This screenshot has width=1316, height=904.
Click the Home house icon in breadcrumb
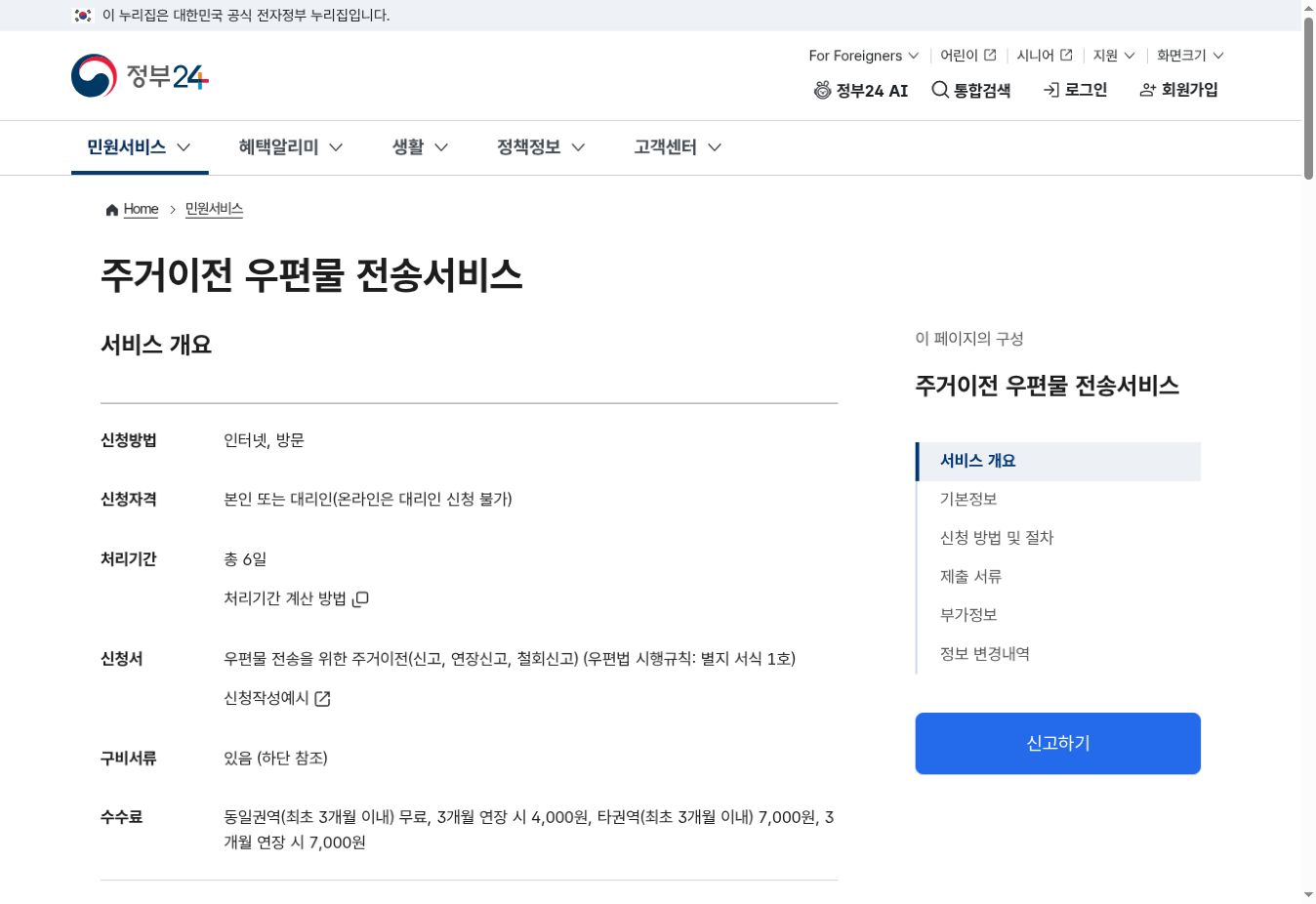(112, 210)
